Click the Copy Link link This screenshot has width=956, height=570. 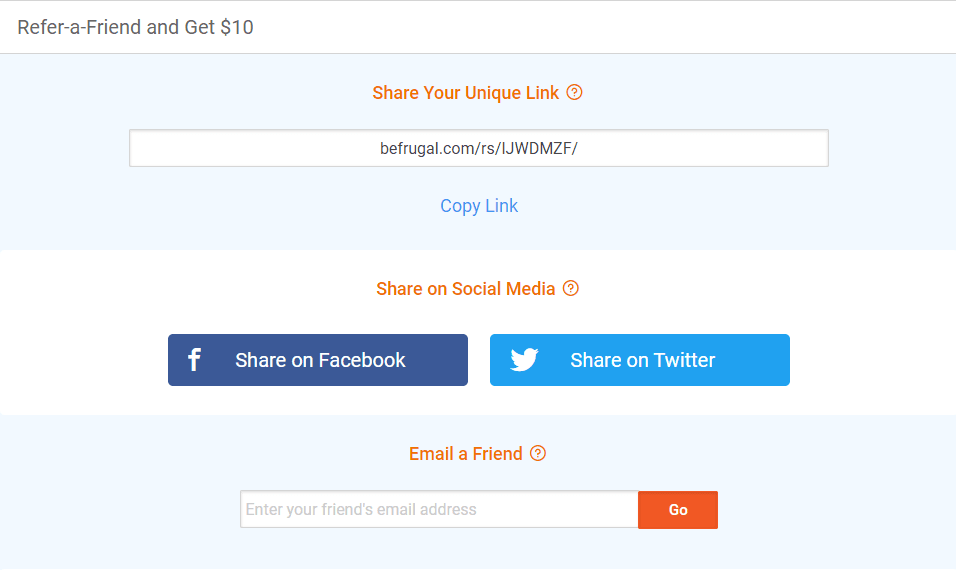[479, 206]
